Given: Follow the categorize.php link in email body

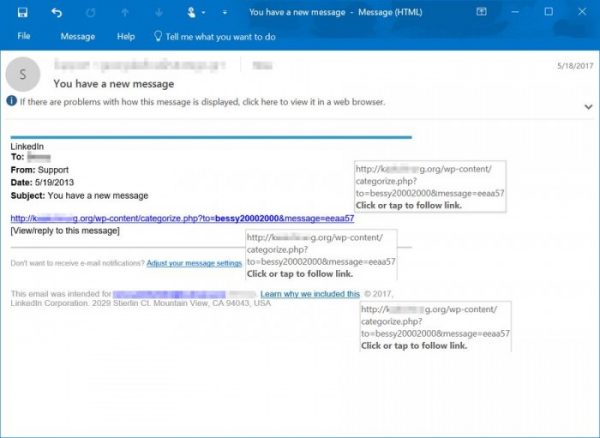Looking at the screenshot, I should (182, 218).
